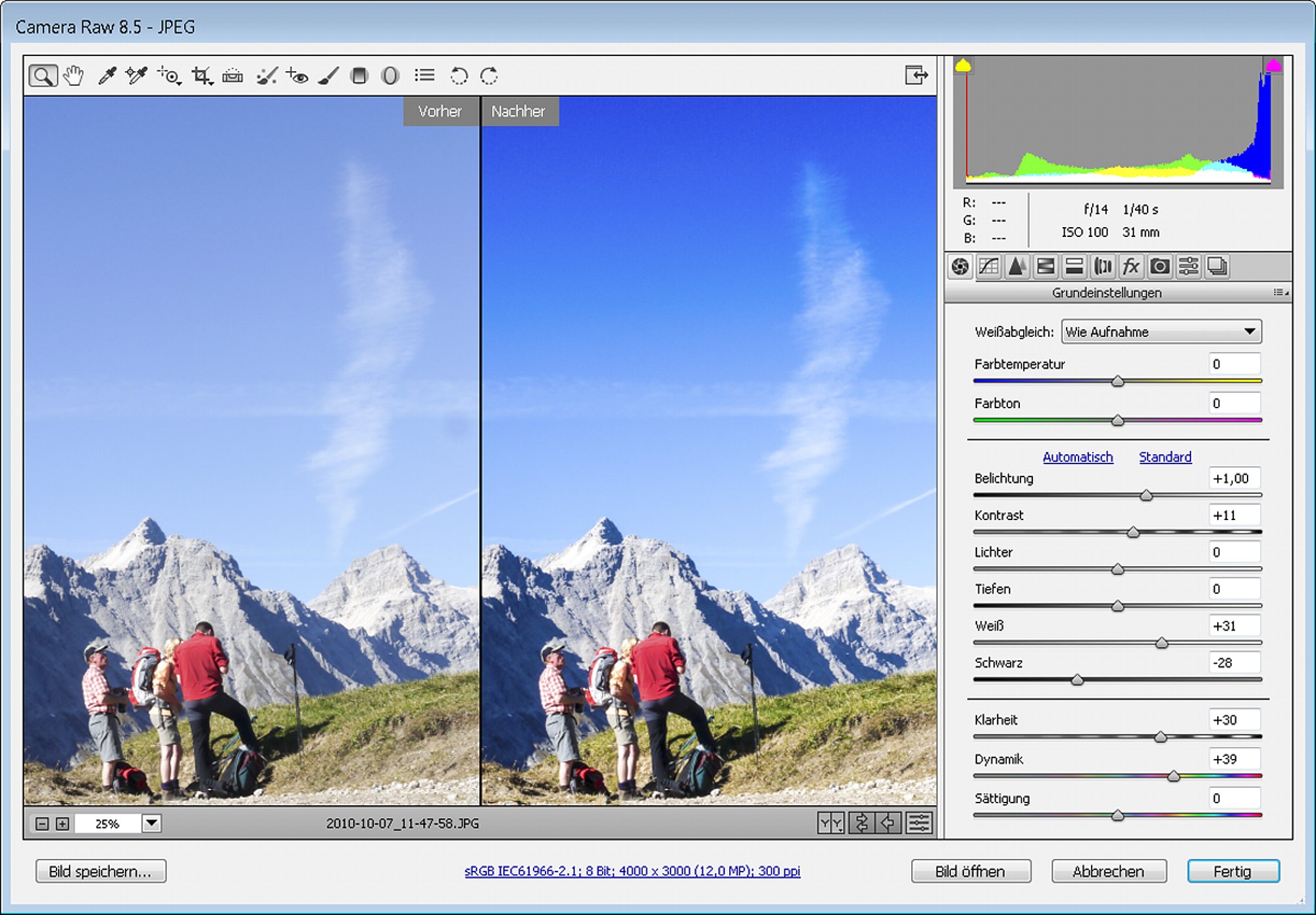Rotate image 90° clockwise
1316x915 pixels.
[489, 76]
